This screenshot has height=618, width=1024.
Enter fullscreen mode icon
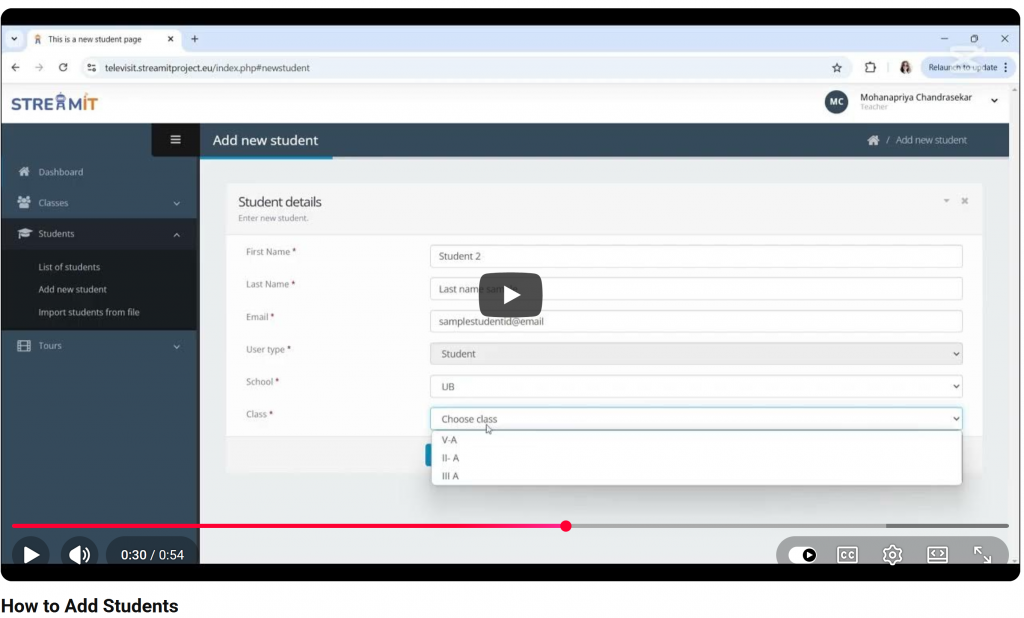click(982, 554)
